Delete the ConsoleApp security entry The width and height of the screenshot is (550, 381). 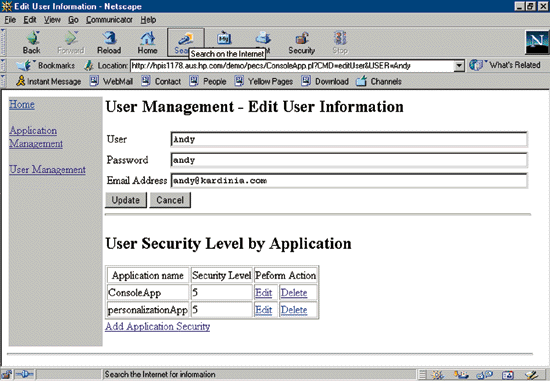pos(294,293)
